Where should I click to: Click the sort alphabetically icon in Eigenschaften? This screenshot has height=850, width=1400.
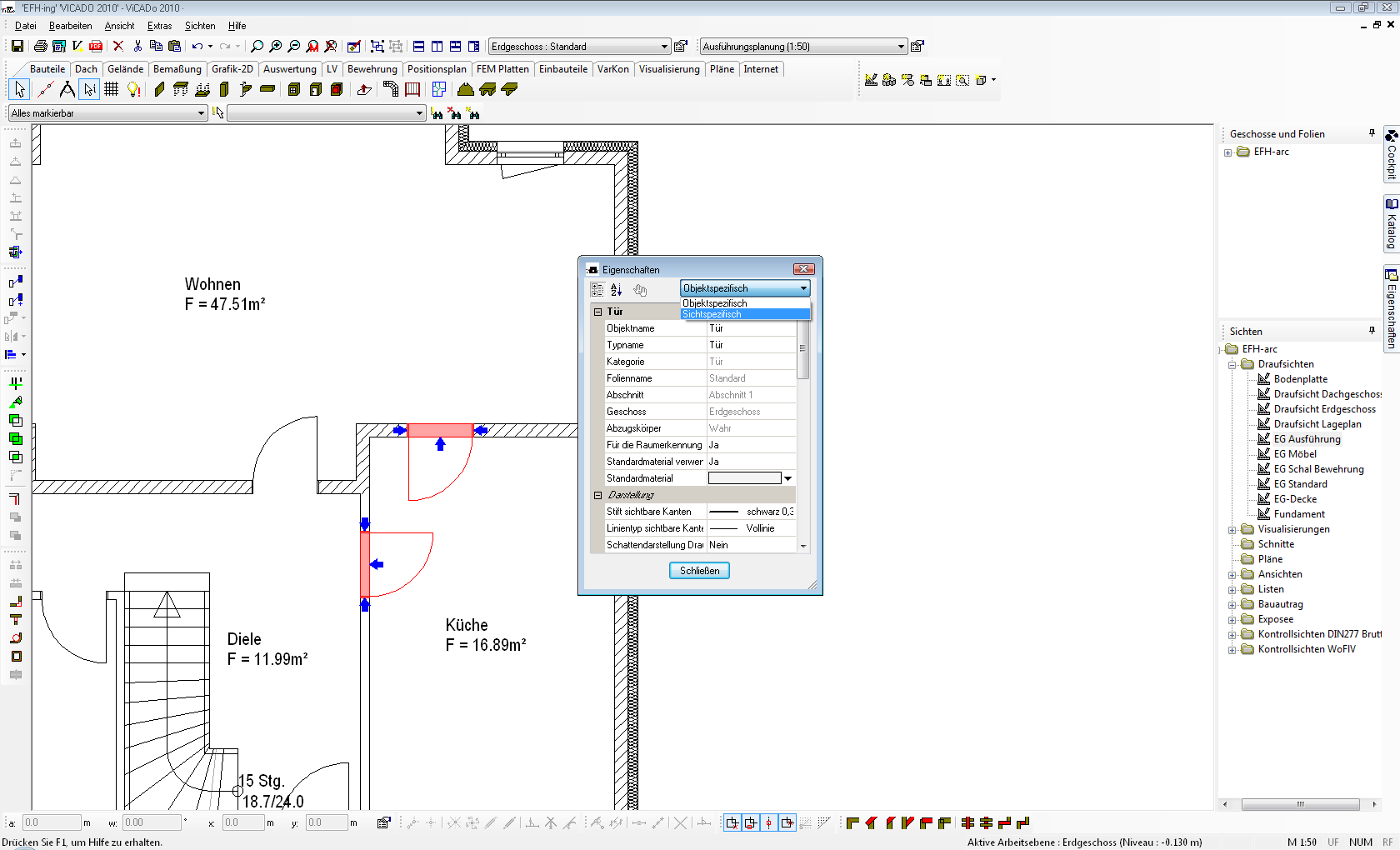click(616, 289)
